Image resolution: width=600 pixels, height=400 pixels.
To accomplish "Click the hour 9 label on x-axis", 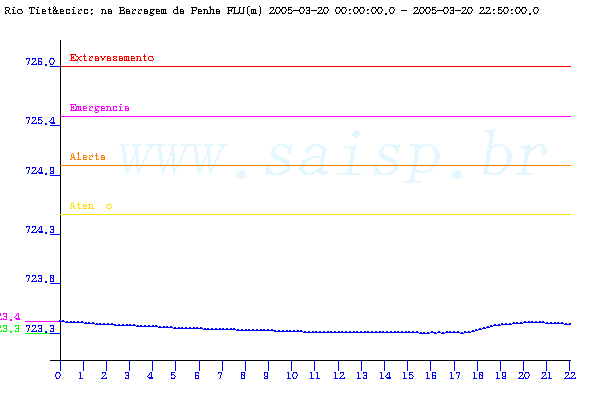I will [266, 376].
